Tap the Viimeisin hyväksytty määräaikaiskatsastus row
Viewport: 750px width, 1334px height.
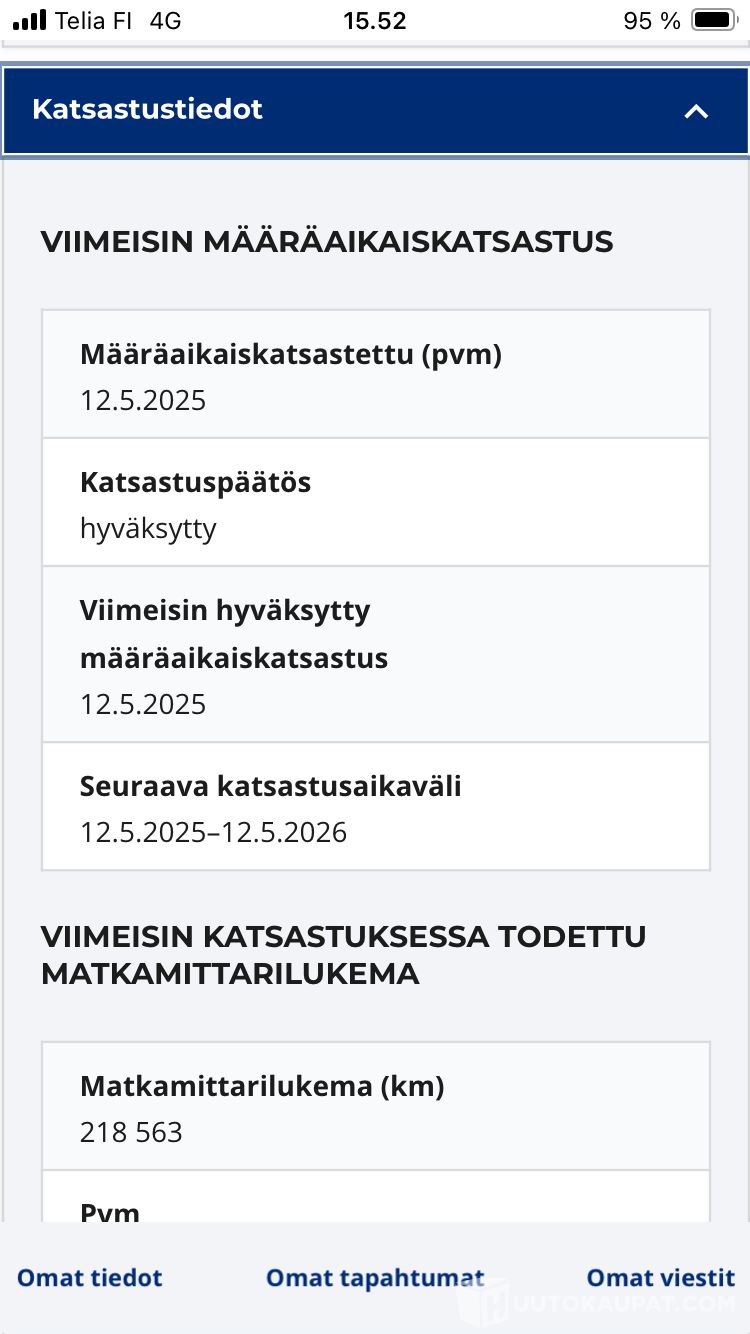pyautogui.click(x=375, y=655)
